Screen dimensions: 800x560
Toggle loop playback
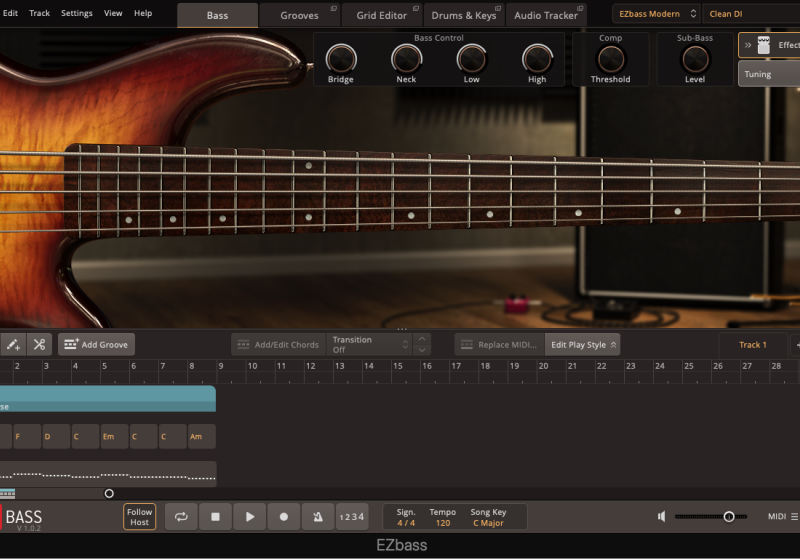181,517
